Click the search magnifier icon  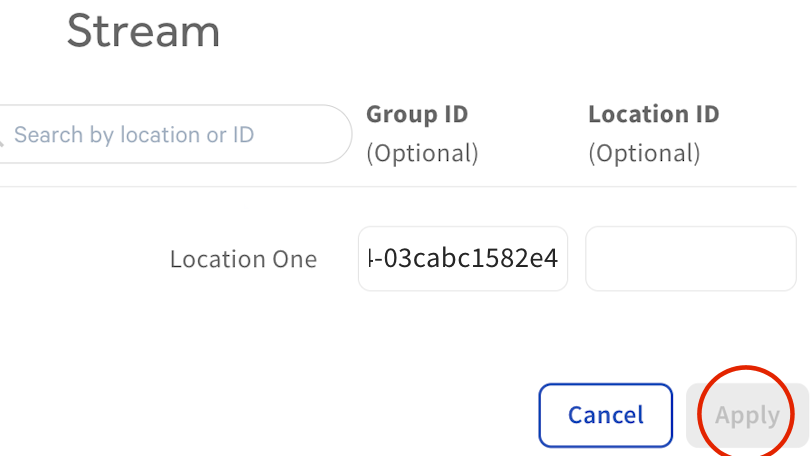point(3,135)
